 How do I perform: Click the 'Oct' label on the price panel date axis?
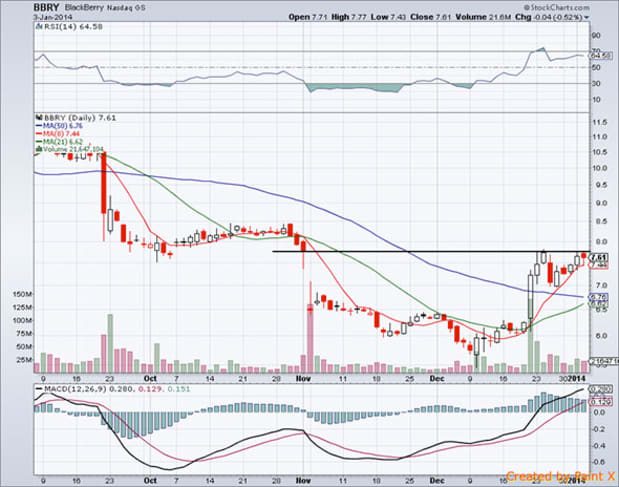[x=150, y=379]
